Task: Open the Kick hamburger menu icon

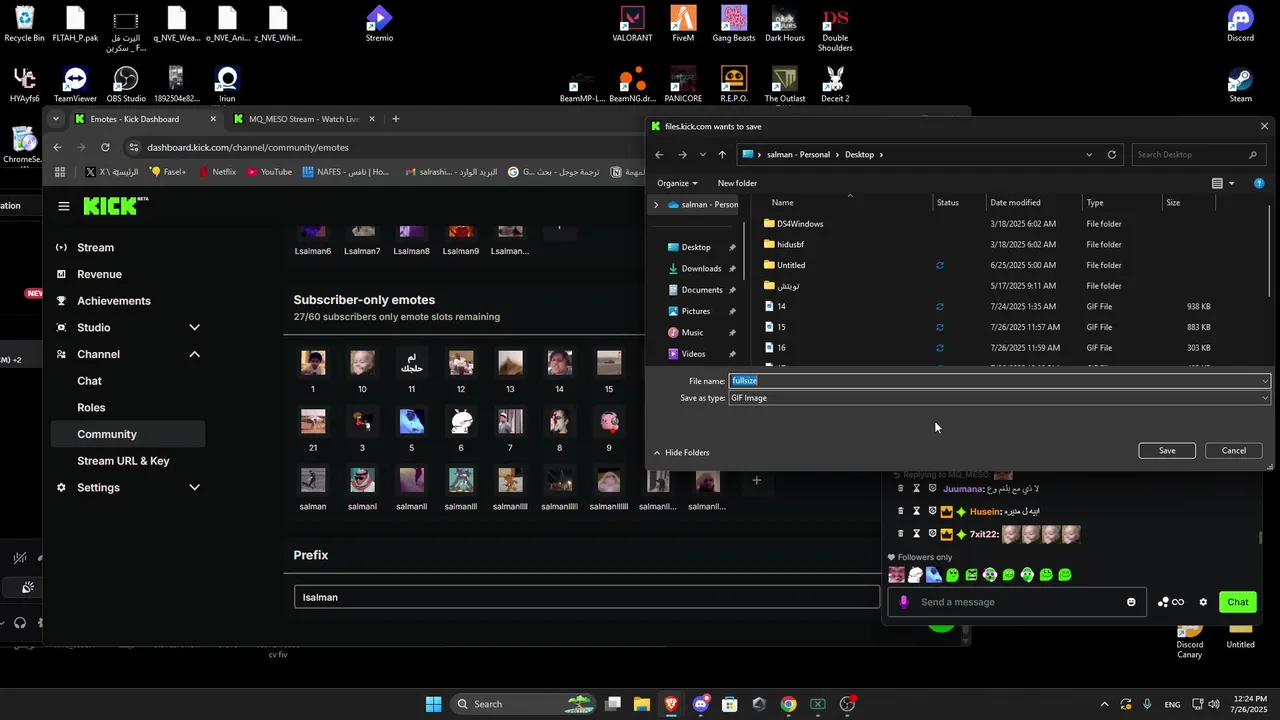Action: (x=64, y=206)
